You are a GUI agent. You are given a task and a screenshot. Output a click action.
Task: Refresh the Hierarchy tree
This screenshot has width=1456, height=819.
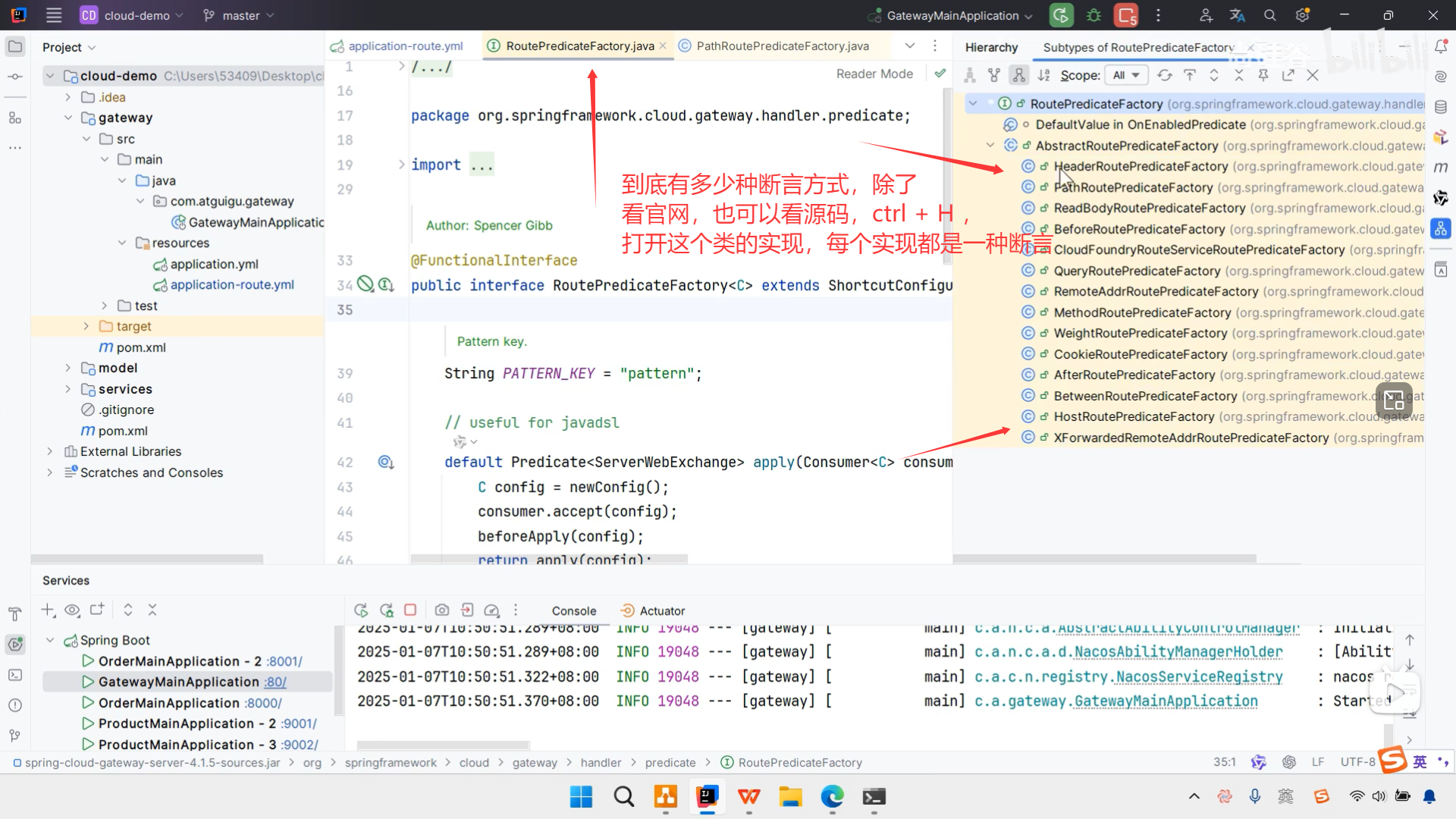pyautogui.click(x=1165, y=75)
